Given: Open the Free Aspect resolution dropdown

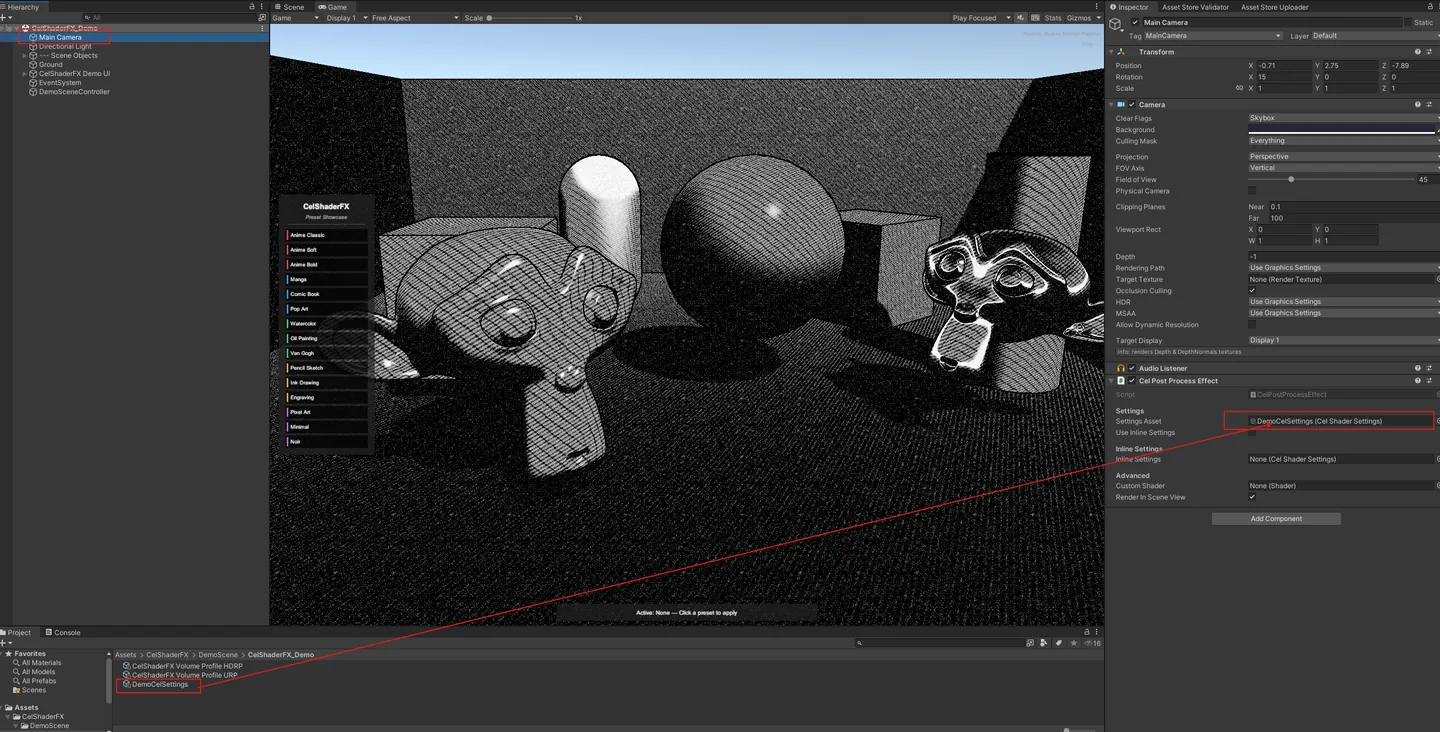Looking at the screenshot, I should tap(415, 18).
